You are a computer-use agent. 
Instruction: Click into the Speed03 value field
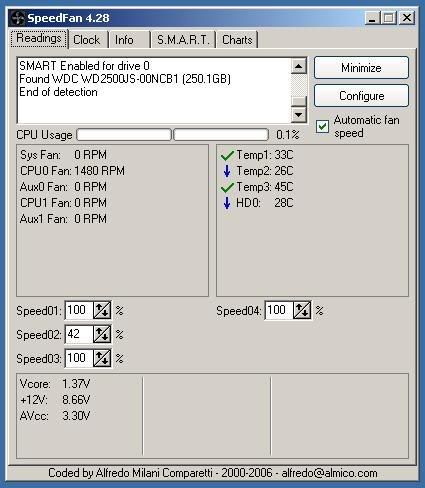click(x=79, y=358)
